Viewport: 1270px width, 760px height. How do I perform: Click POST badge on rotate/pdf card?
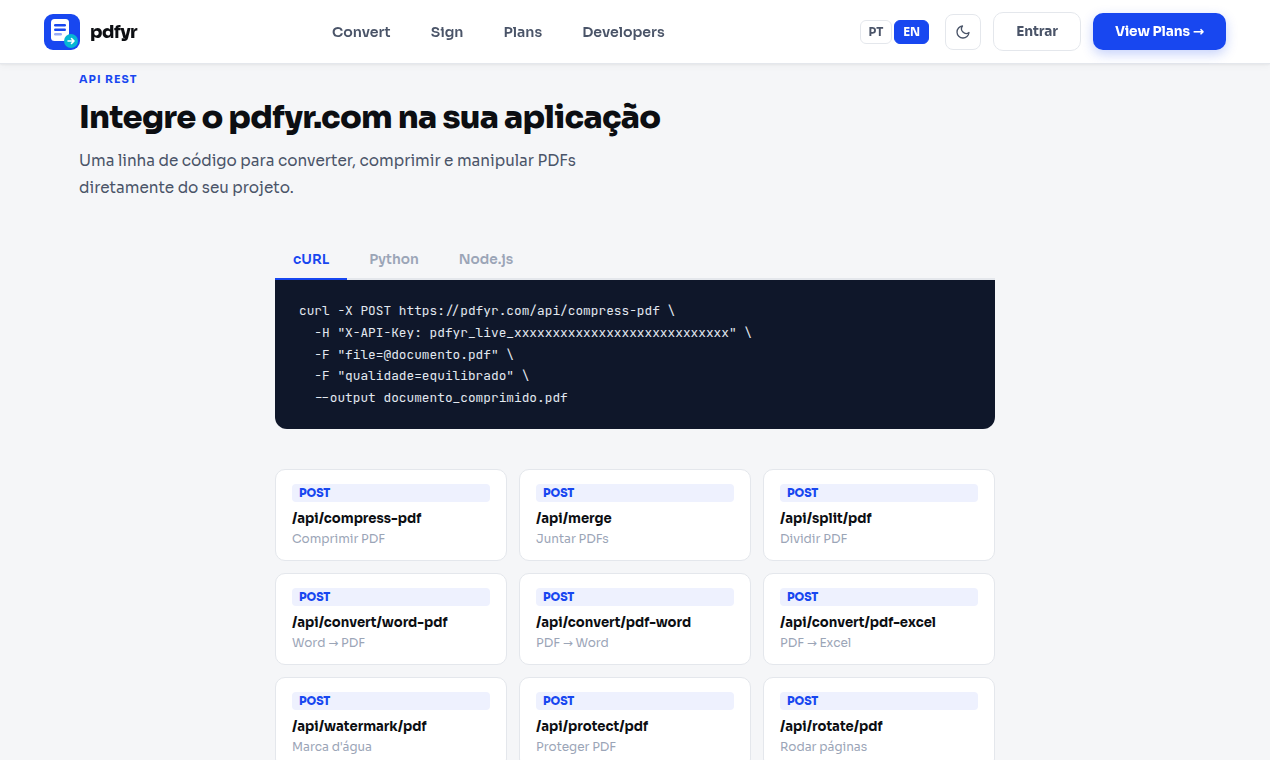[x=879, y=701]
